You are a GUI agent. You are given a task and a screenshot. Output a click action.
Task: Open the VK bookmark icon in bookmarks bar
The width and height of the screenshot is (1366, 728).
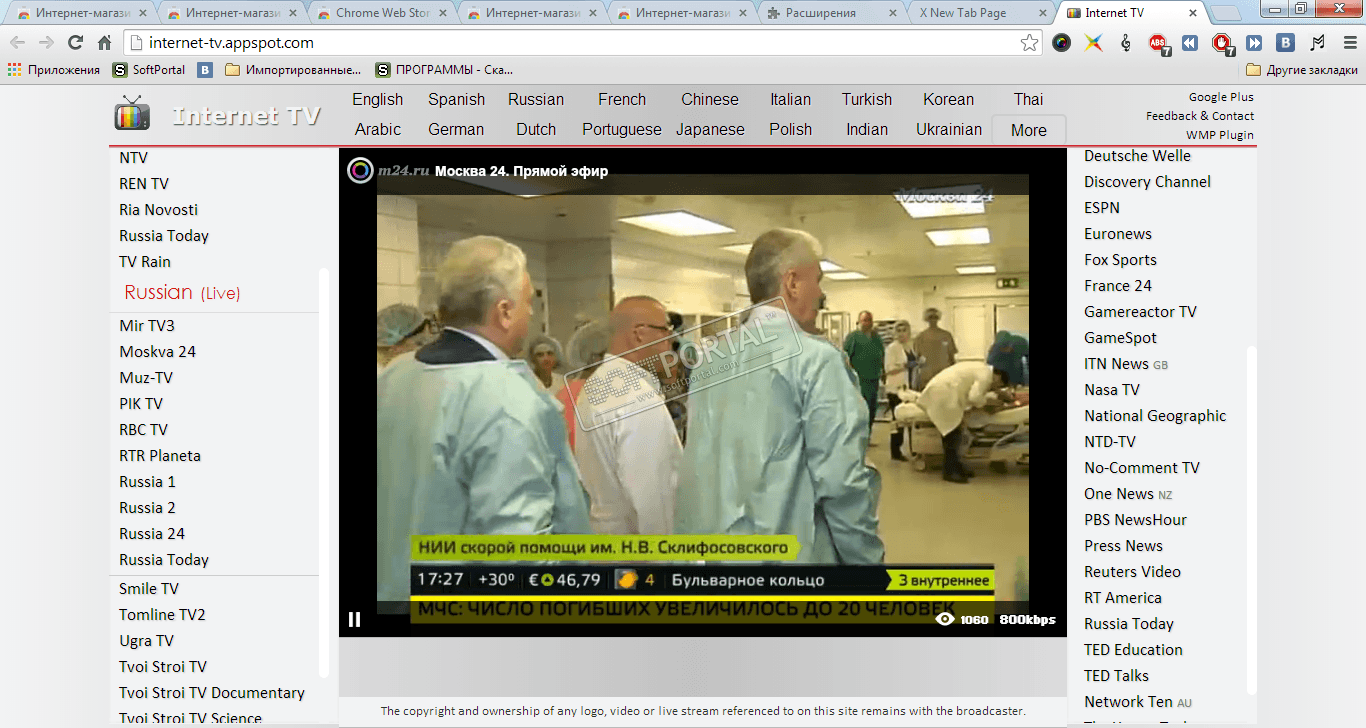pyautogui.click(x=205, y=70)
